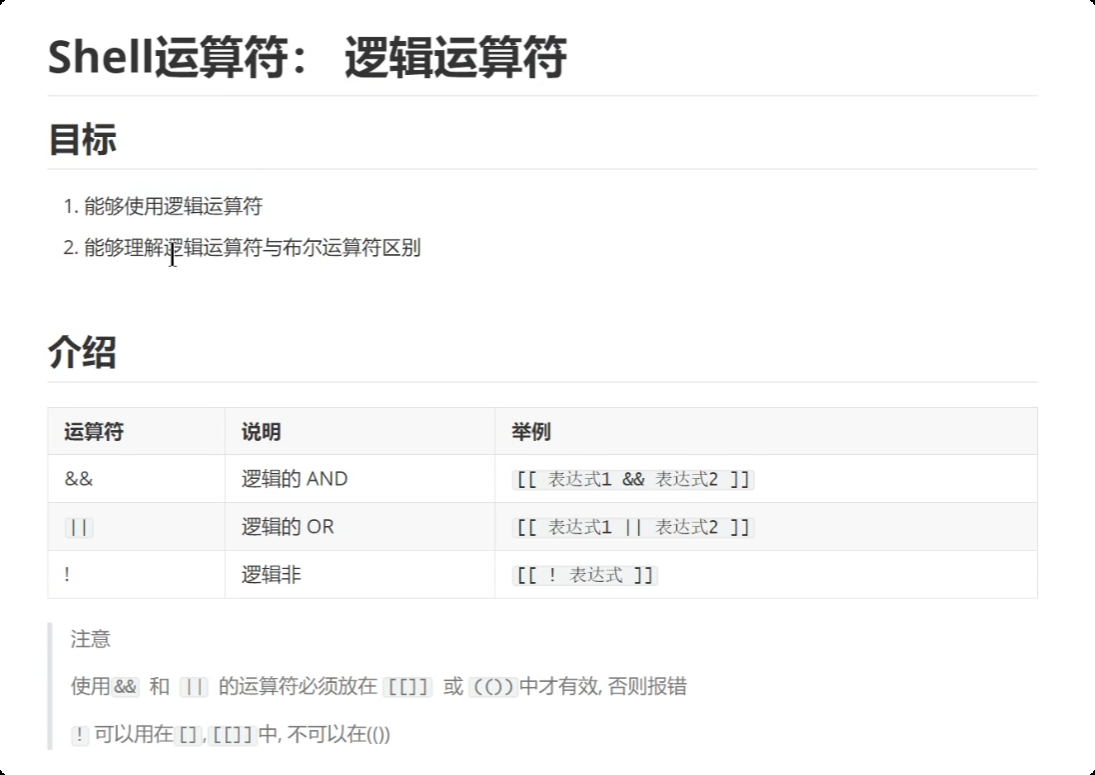
Task: Click list item '能够理解逻辑运算符与布尔运算符区别'
Action: [252, 247]
